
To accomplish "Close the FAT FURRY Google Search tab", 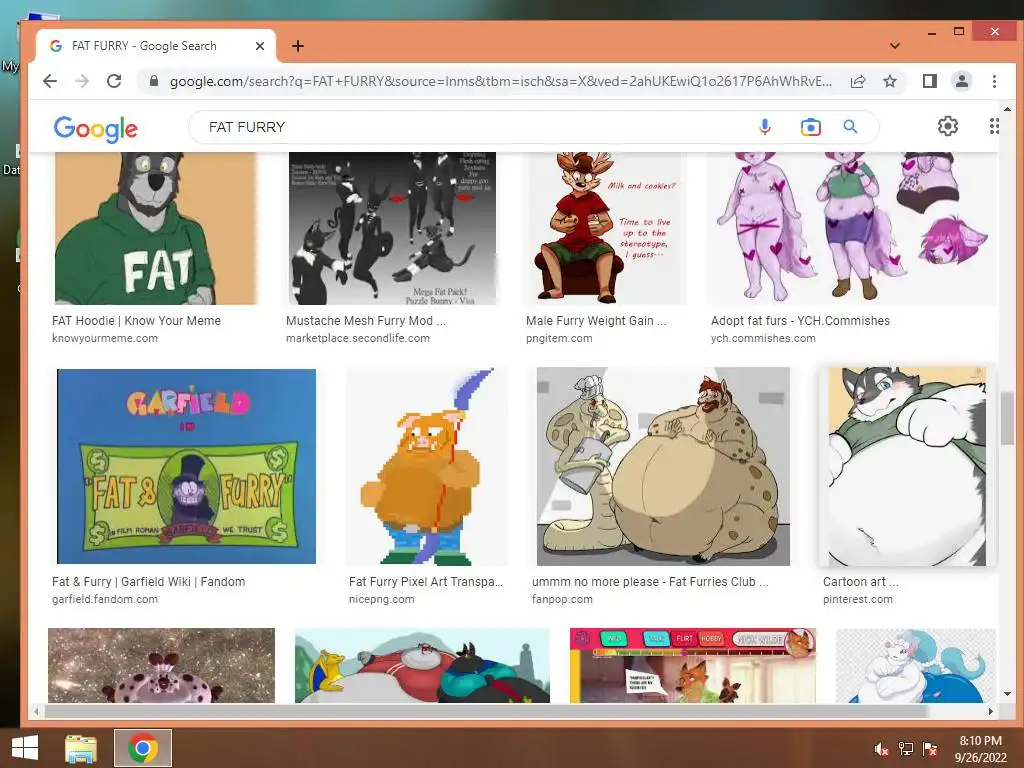I will (259, 46).
